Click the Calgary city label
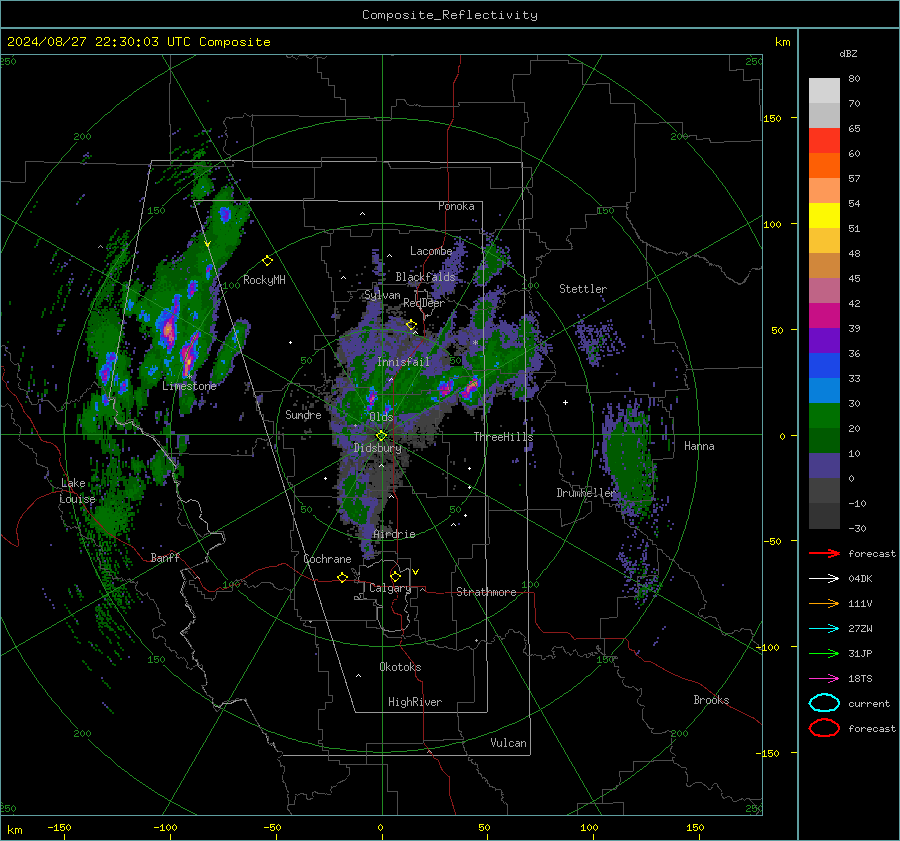 (x=390, y=588)
